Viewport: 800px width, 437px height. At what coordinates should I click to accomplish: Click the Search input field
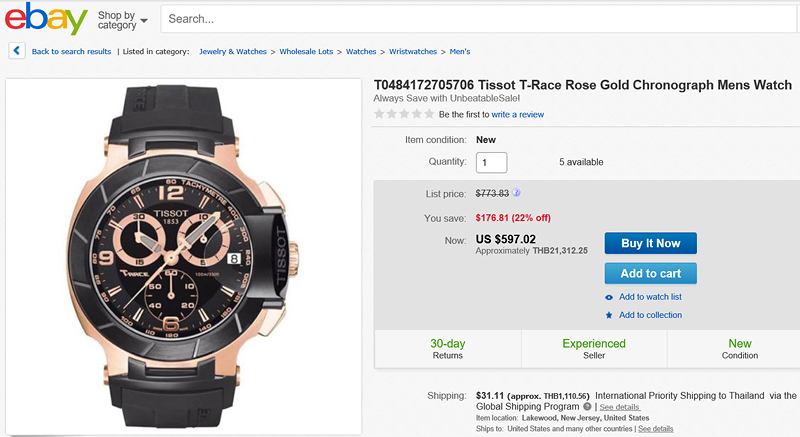(x=480, y=19)
